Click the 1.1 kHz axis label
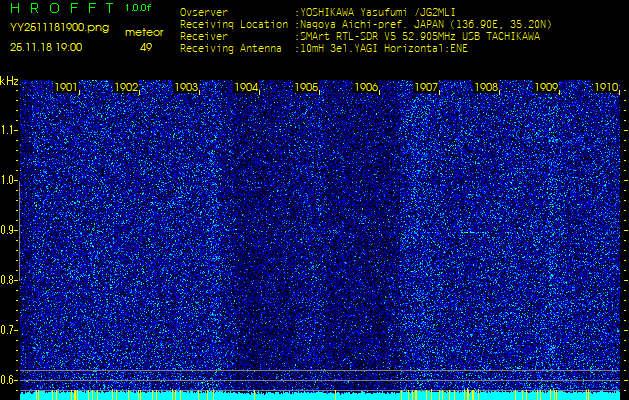The height and width of the screenshot is (400, 629). pos(9,130)
